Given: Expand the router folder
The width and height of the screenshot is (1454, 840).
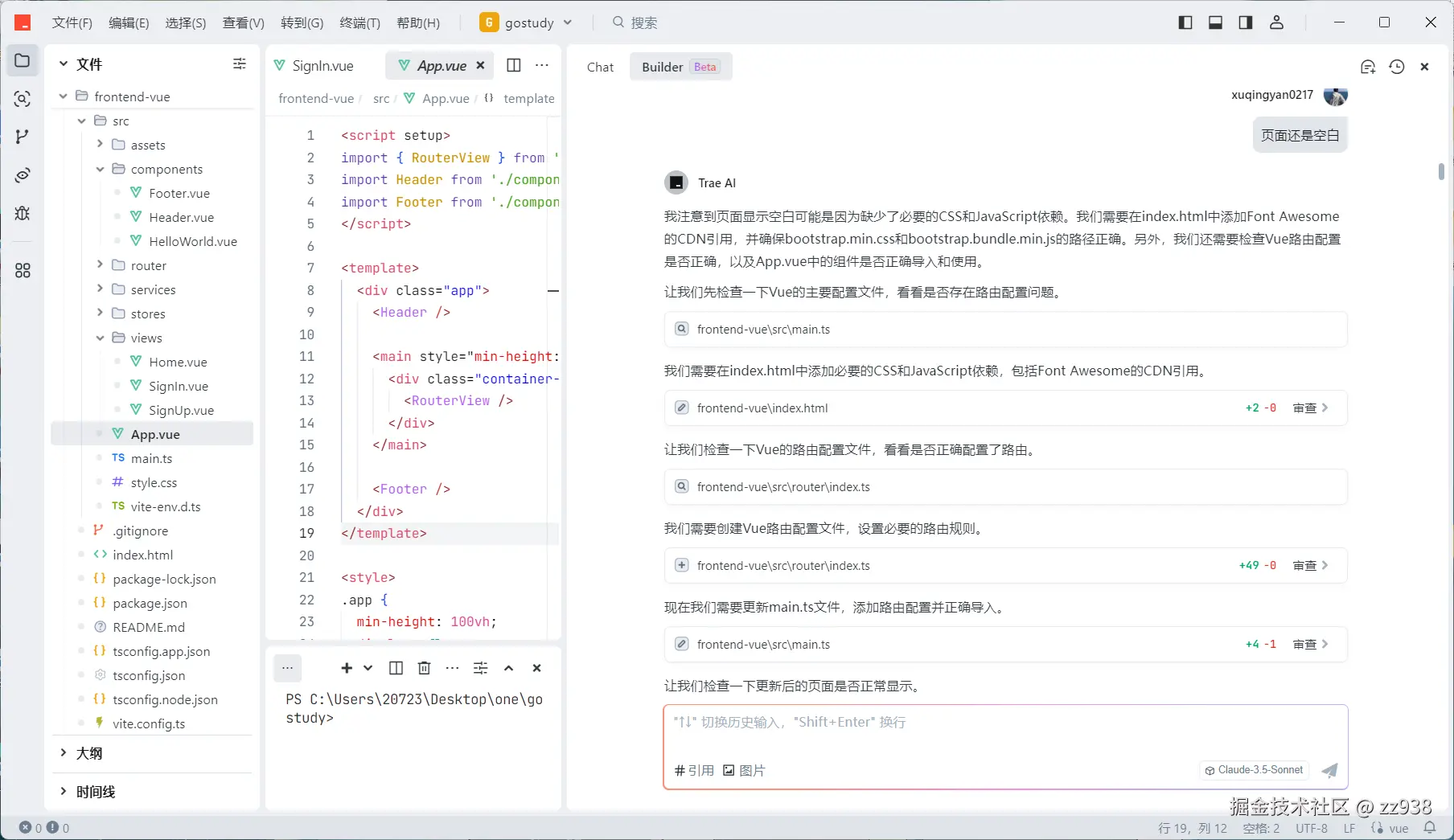Looking at the screenshot, I should [x=100, y=264].
